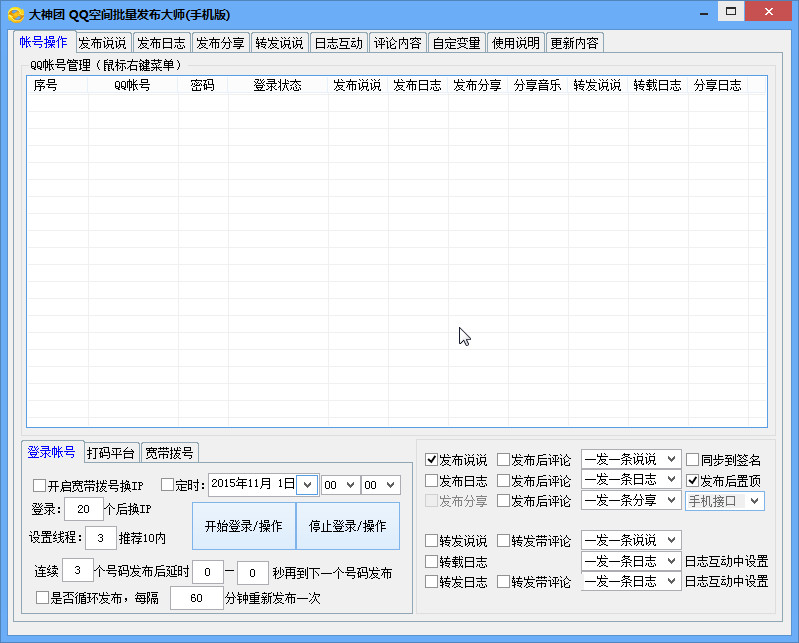
Task: Click the loop interval field showing 60
Action: click(x=197, y=598)
